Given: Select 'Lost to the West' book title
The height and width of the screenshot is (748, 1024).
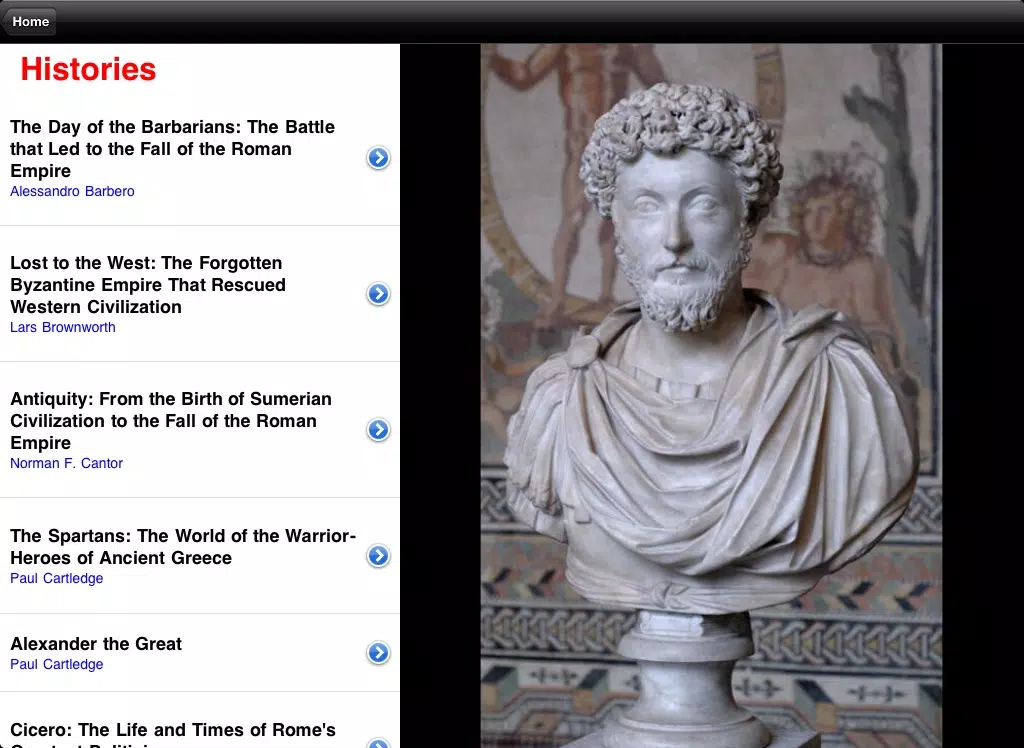Looking at the screenshot, I should [x=148, y=285].
